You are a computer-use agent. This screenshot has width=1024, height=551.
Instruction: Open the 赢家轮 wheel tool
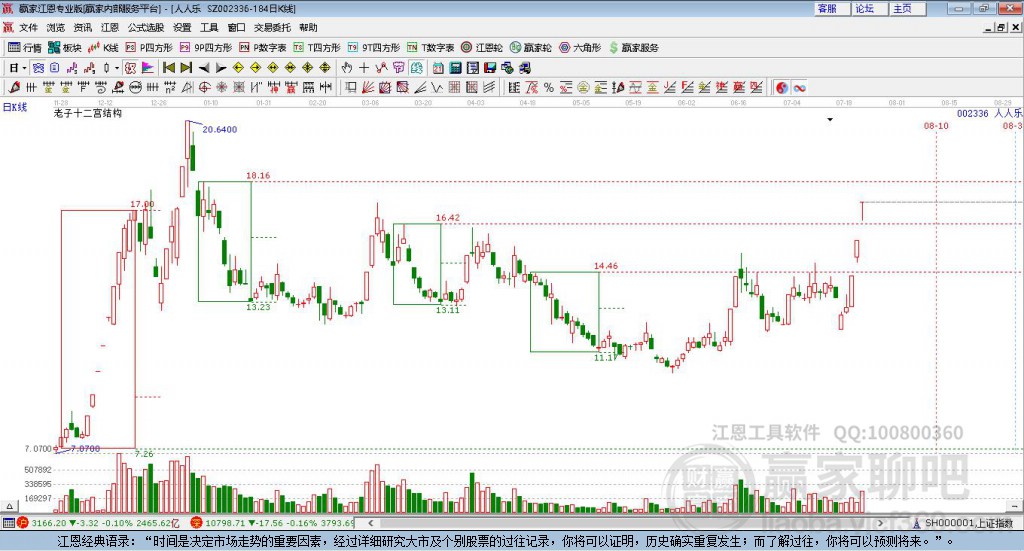click(531, 48)
